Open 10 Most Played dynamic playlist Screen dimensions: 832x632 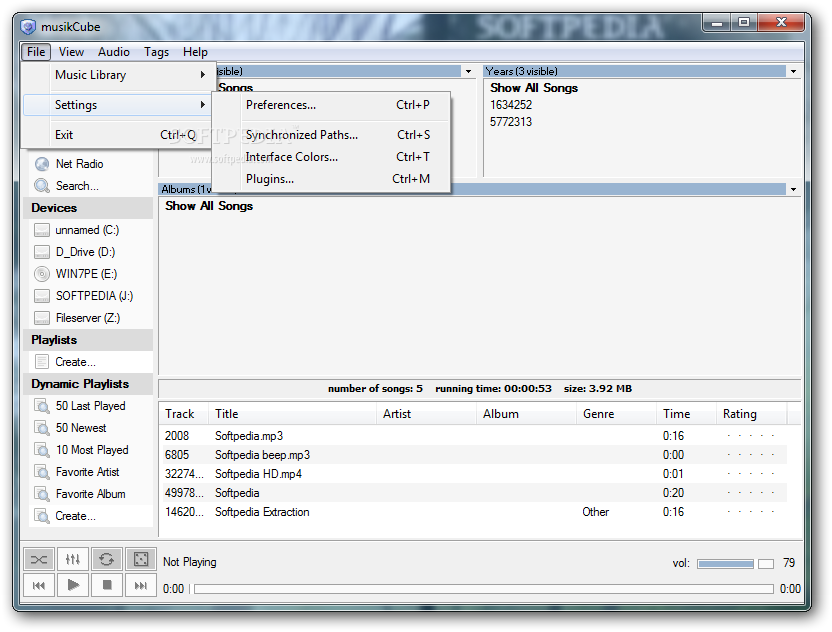point(92,450)
